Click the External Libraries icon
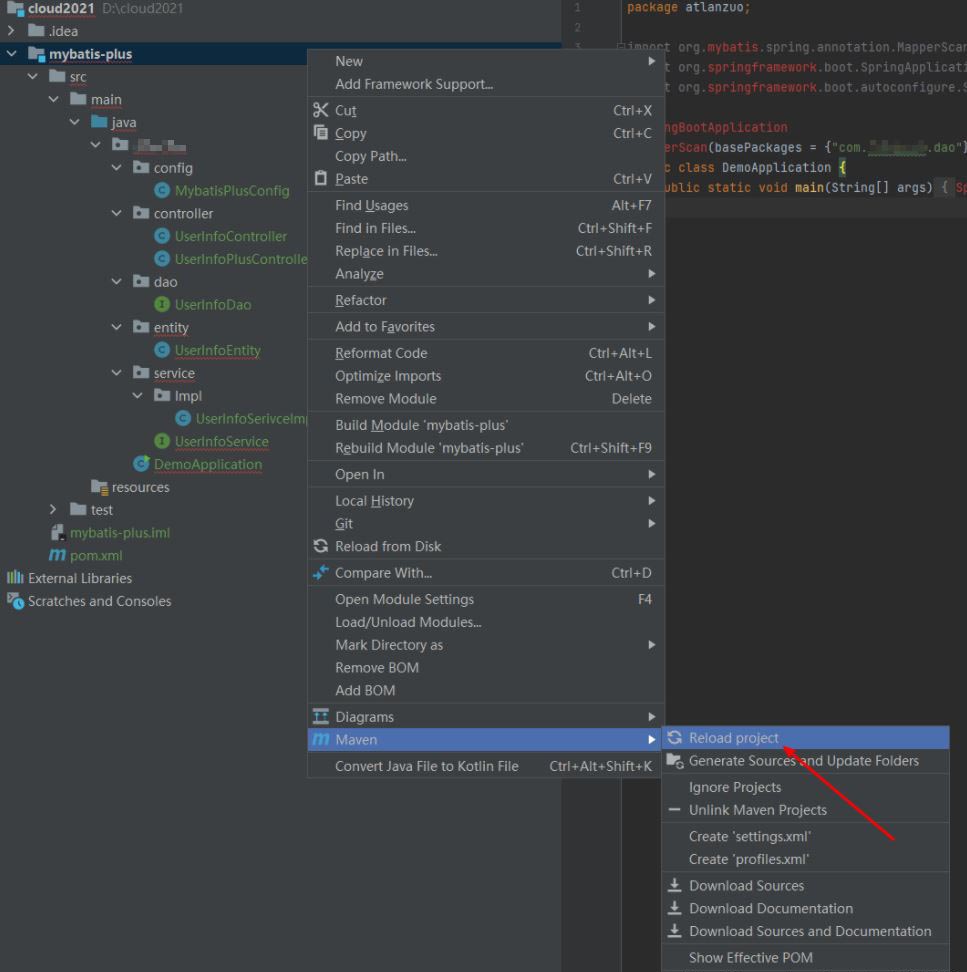 point(15,578)
